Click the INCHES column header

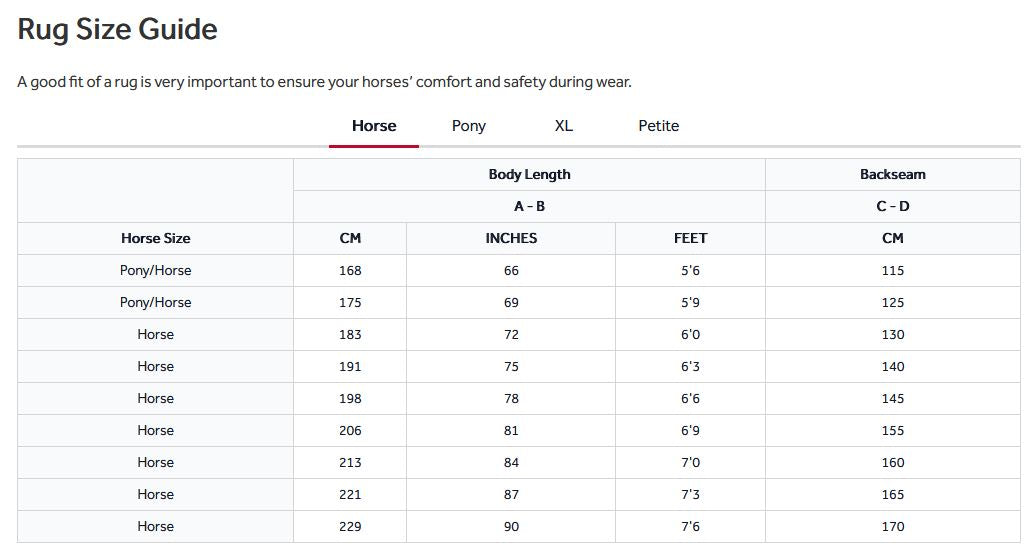[511, 238]
